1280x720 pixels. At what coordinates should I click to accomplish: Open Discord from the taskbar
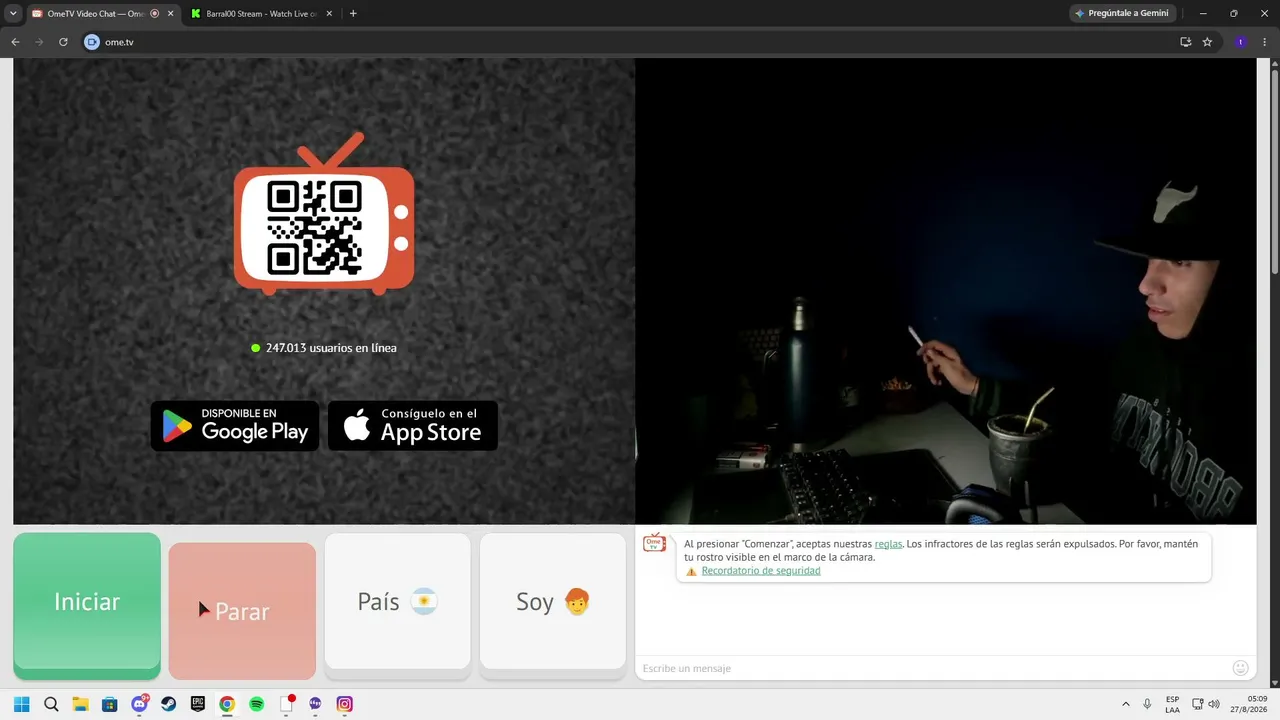click(139, 704)
